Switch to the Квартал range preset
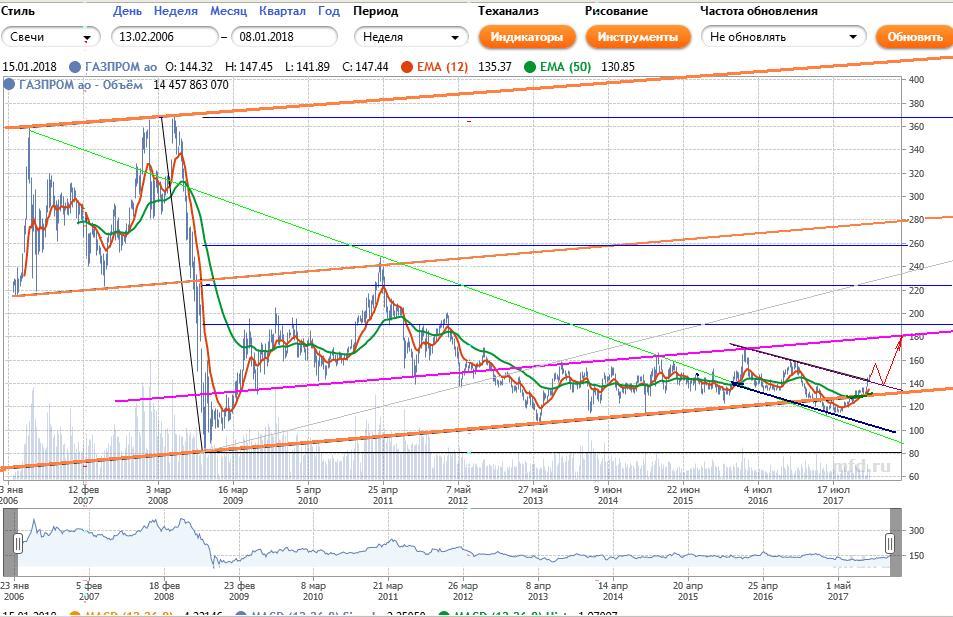 pos(282,11)
